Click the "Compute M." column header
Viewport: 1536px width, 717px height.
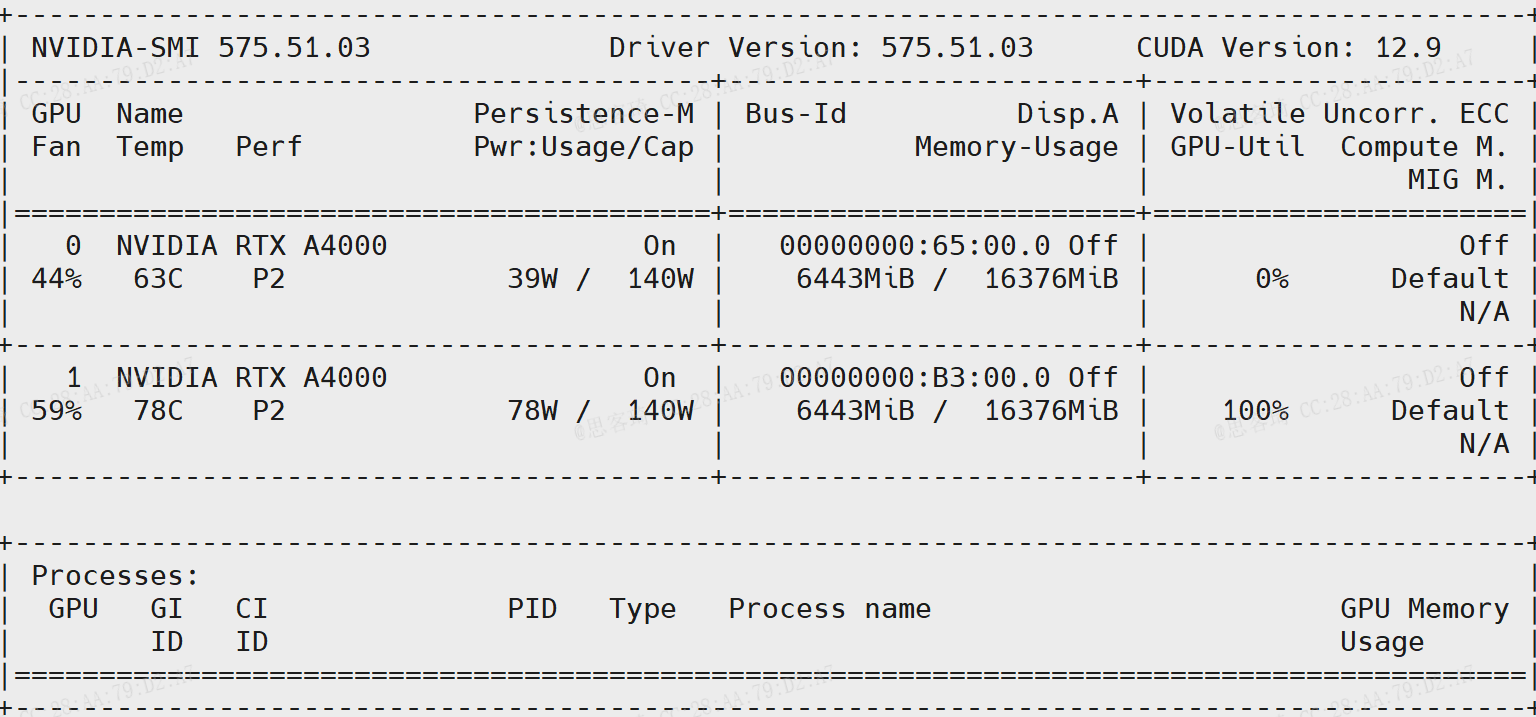1424,147
